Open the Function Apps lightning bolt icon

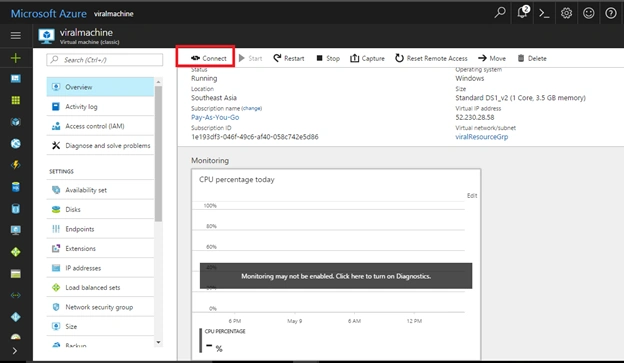pyautogui.click(x=16, y=165)
